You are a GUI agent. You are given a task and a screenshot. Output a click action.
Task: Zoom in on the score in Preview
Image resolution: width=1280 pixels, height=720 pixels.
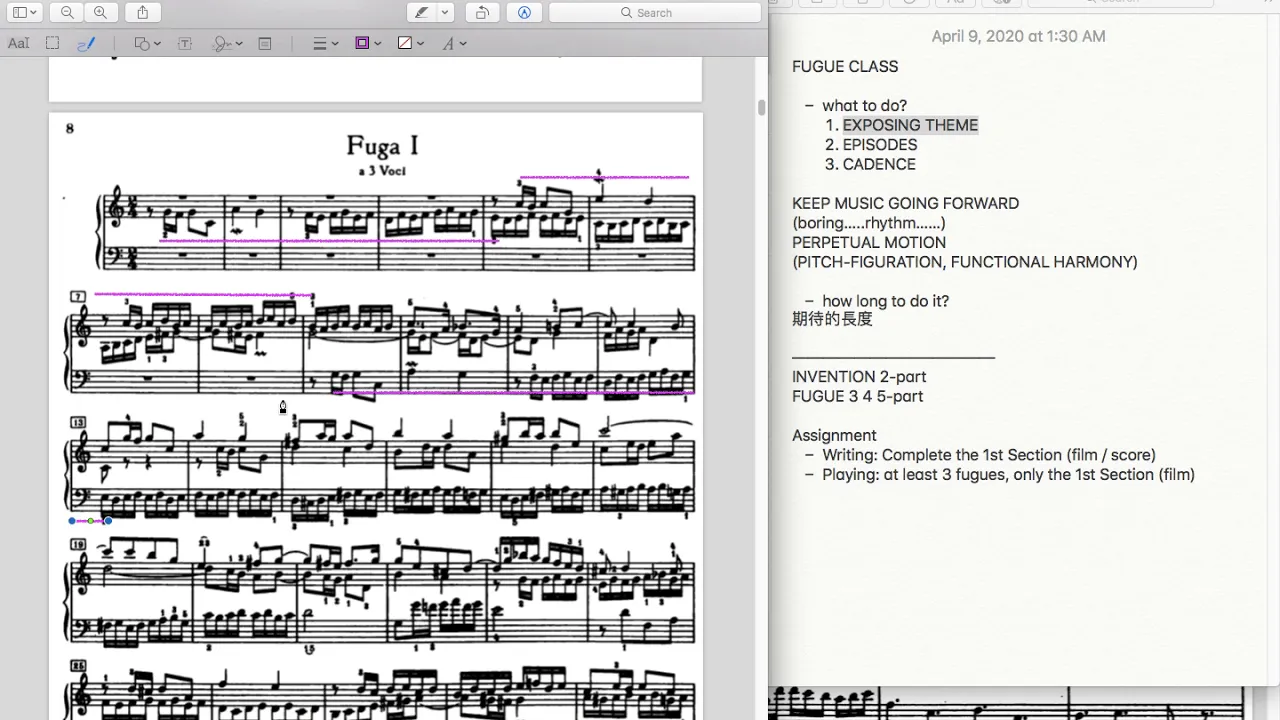100,12
